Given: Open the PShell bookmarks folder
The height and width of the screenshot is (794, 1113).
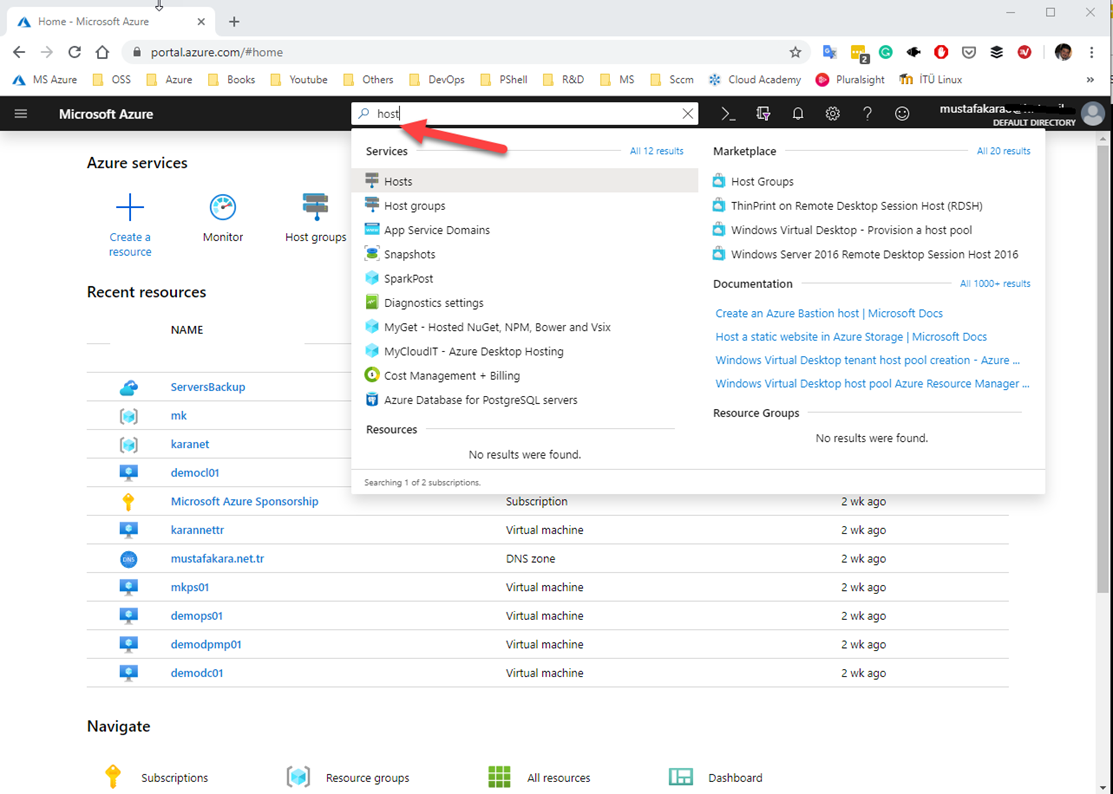Looking at the screenshot, I should [504, 79].
